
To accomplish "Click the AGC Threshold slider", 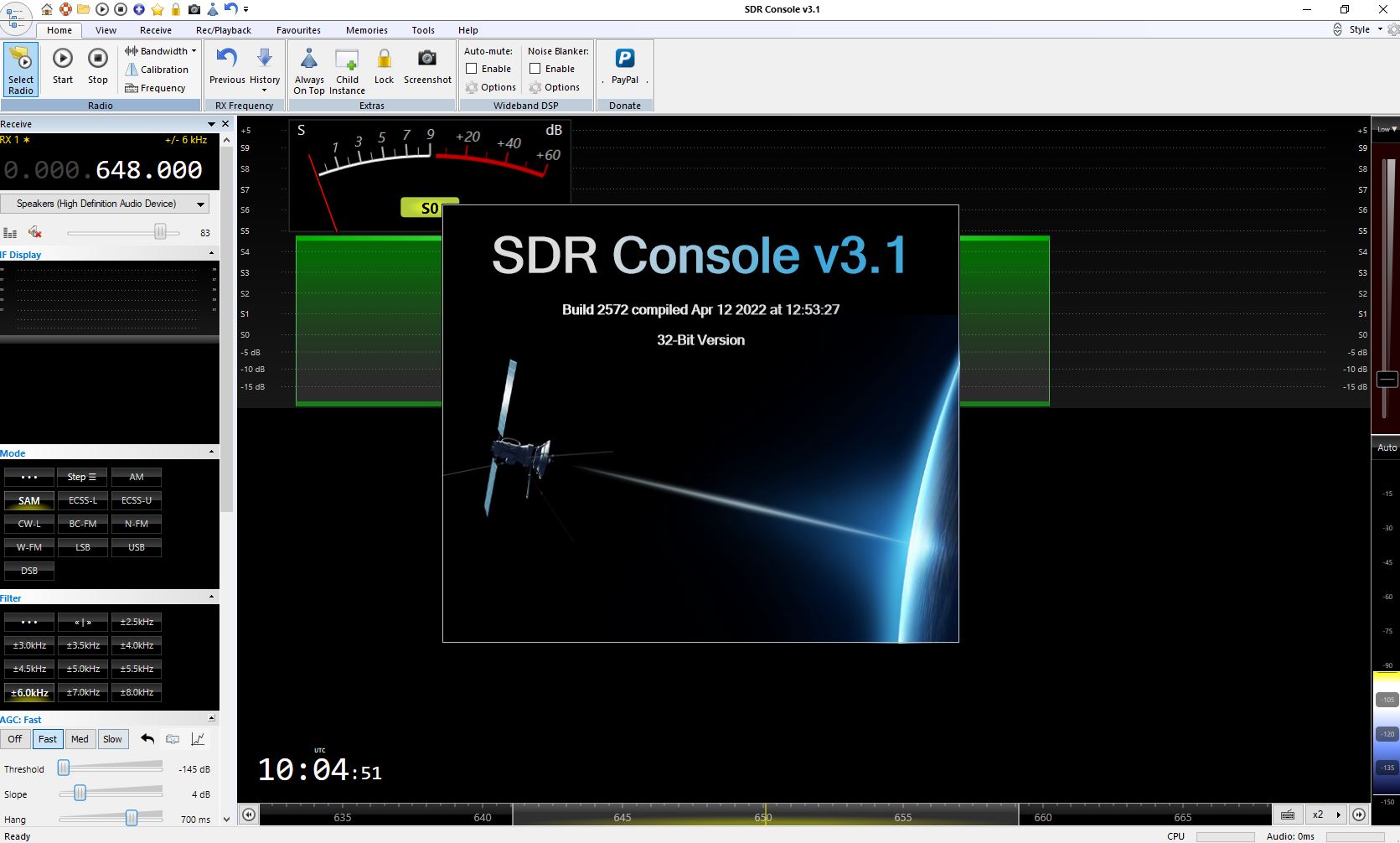I will [x=64, y=768].
